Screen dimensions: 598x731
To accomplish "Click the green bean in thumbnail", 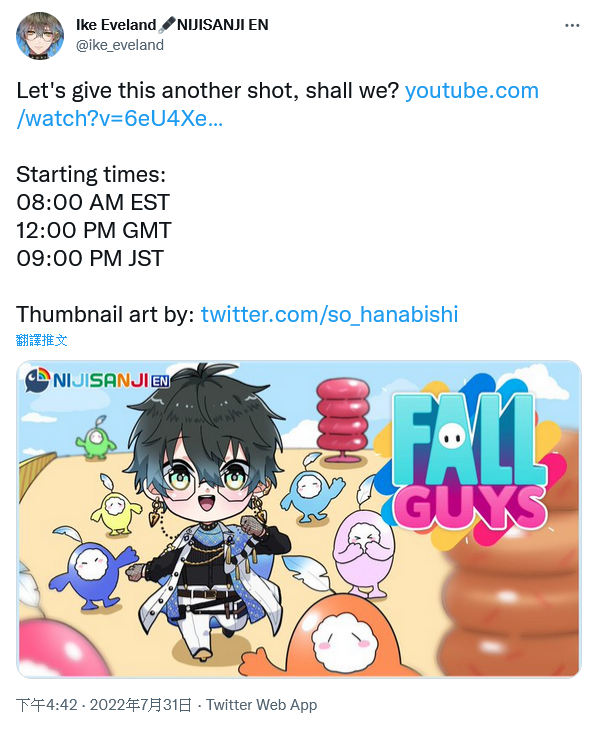I will [96, 439].
